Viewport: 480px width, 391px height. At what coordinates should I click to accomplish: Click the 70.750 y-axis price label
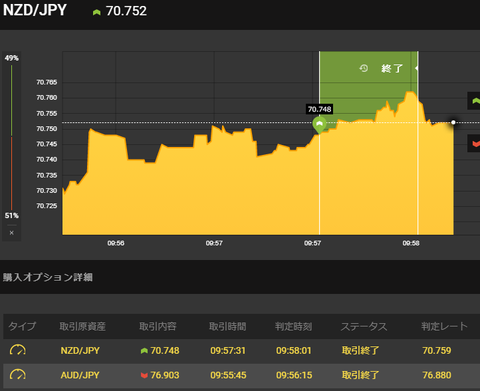[47, 129]
